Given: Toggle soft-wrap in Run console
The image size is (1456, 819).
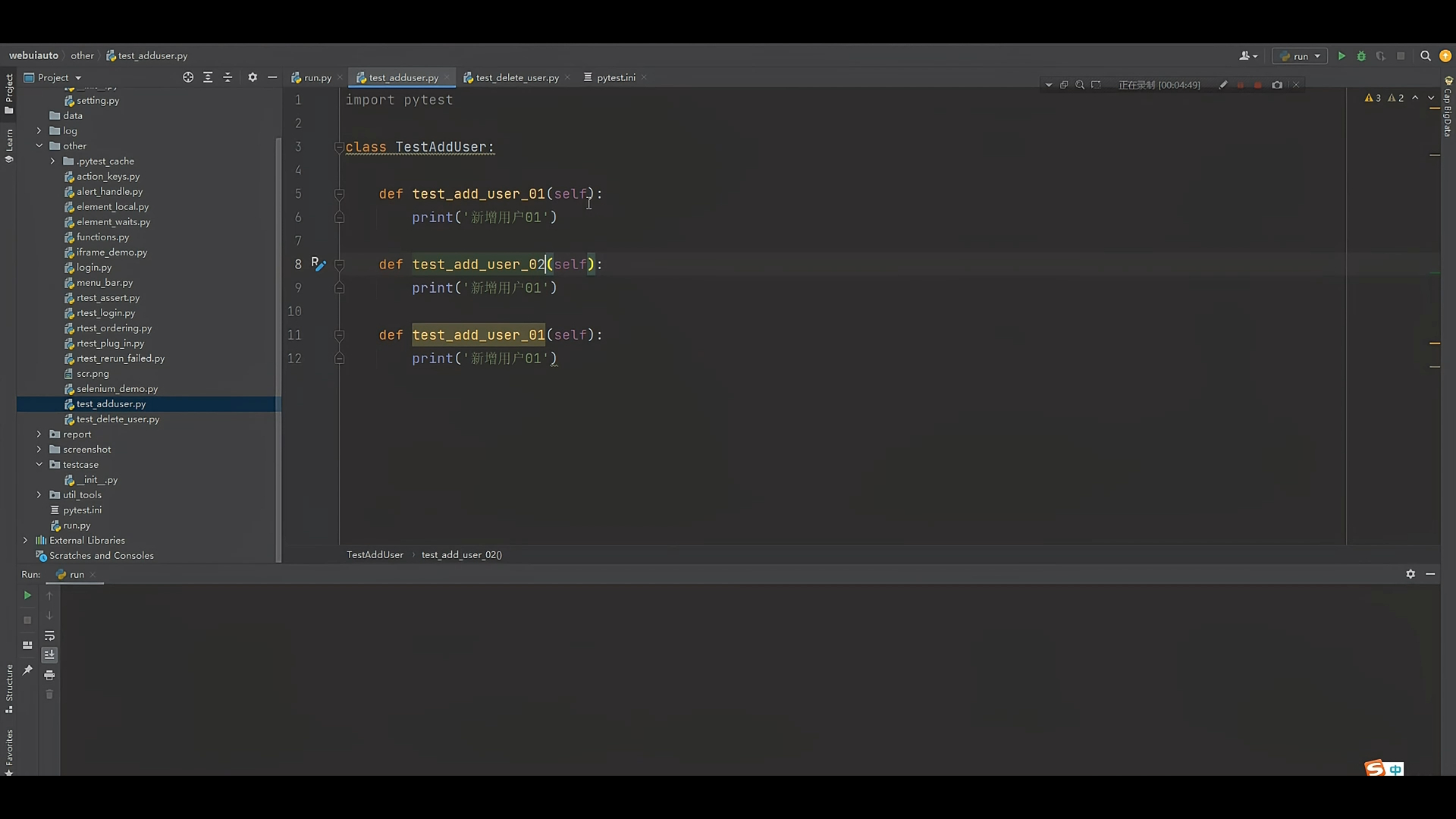Looking at the screenshot, I should [x=49, y=635].
